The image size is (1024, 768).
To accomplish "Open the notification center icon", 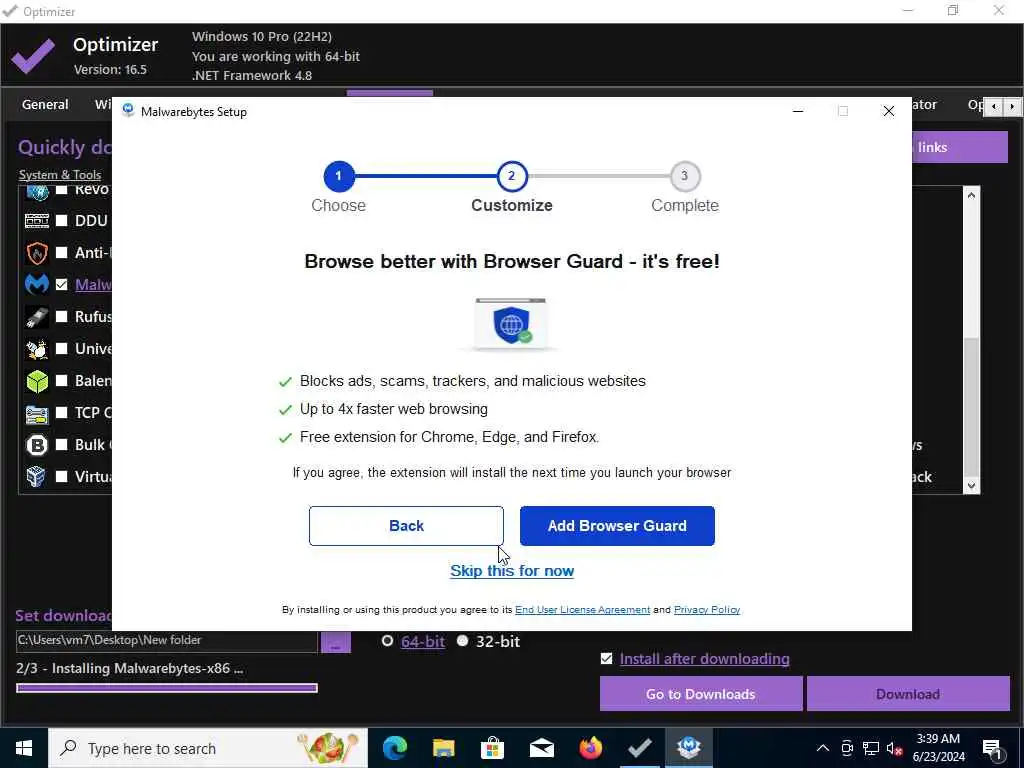I will 992,748.
